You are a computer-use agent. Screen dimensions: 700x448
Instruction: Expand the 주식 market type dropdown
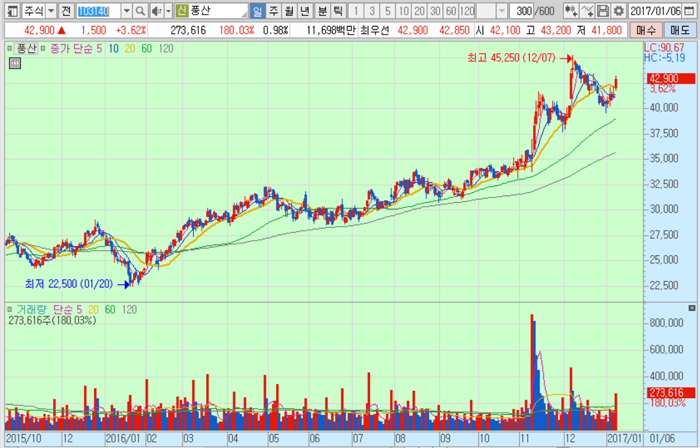[x=50, y=10]
